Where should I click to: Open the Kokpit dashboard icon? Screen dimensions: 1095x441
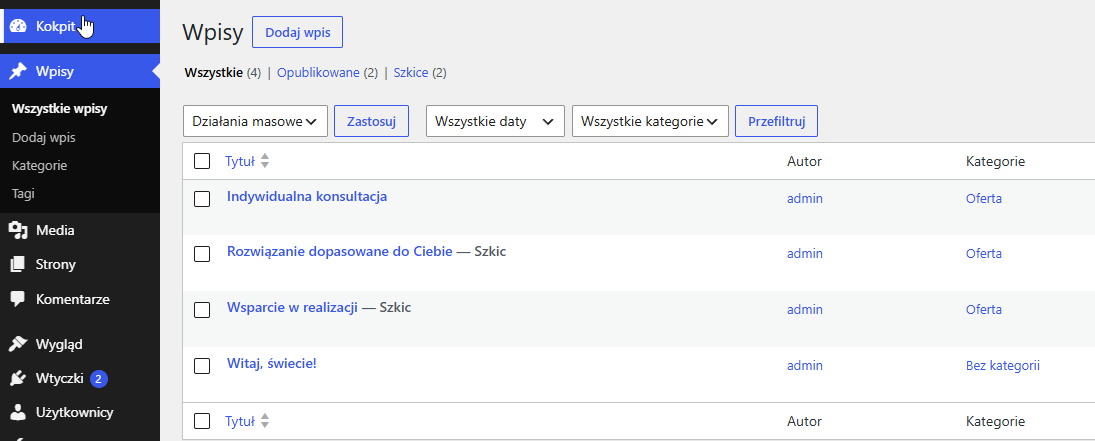tap(18, 27)
